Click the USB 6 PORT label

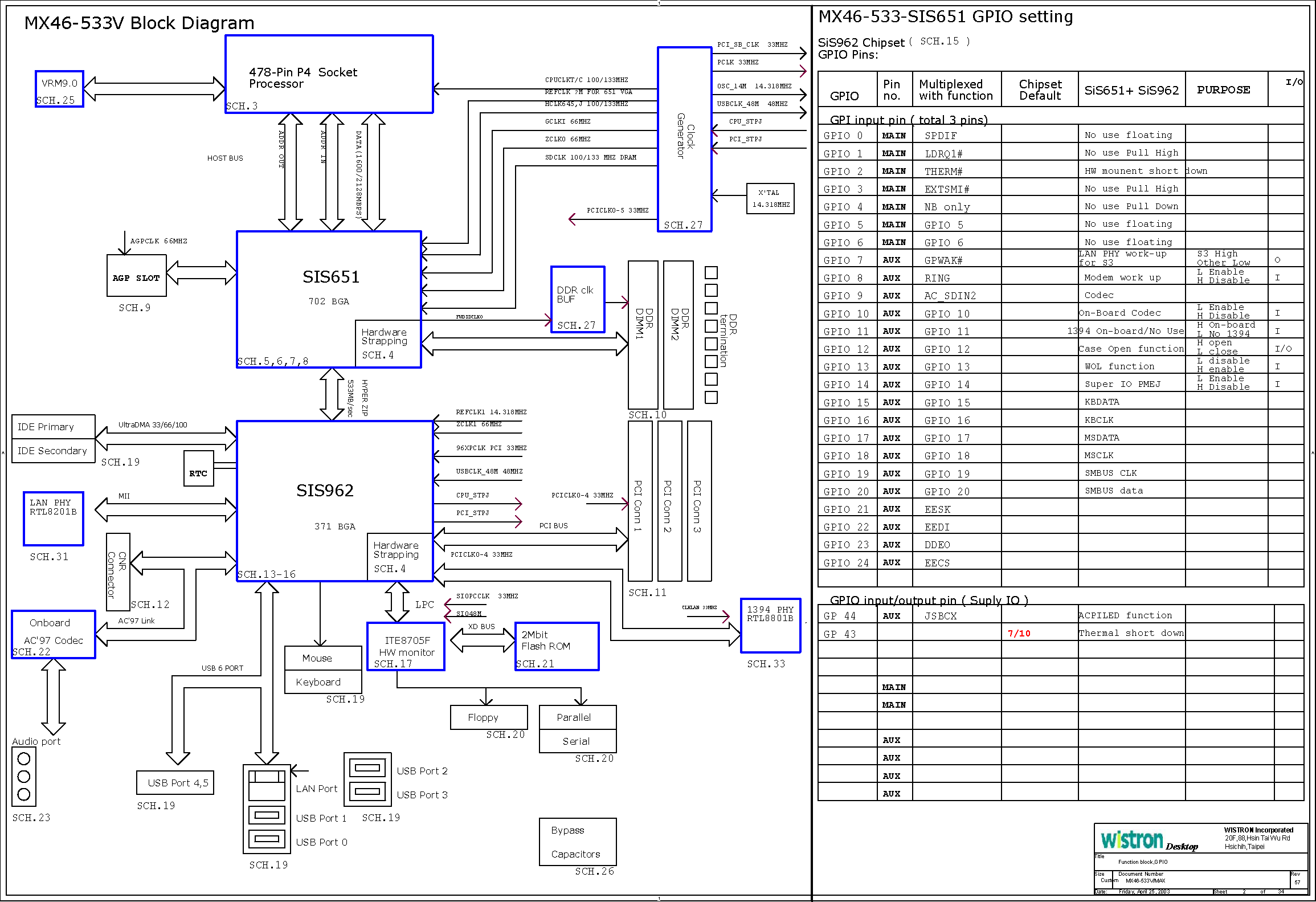click(222, 668)
